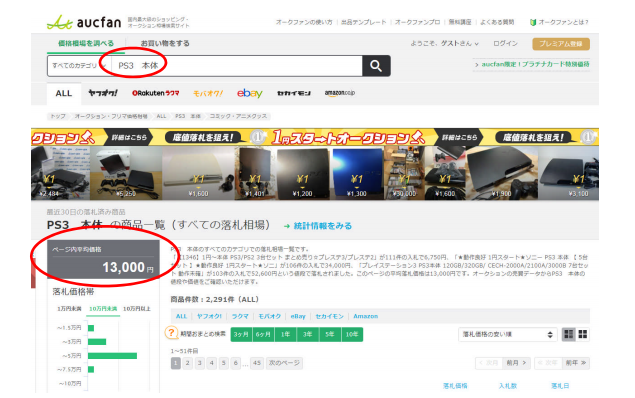Switch to grid view layout icon
This screenshot has width=635, height=398.
(x=583, y=334)
